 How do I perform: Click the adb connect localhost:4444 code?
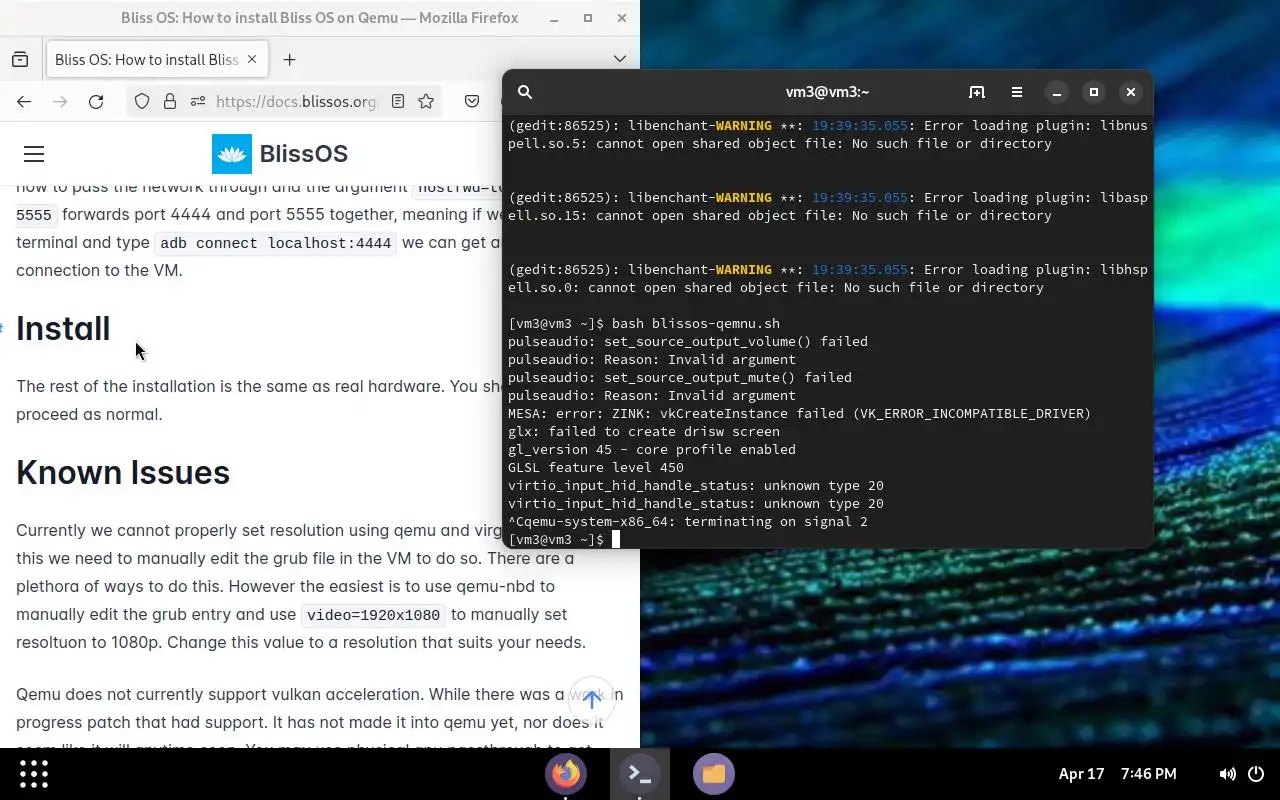point(277,243)
